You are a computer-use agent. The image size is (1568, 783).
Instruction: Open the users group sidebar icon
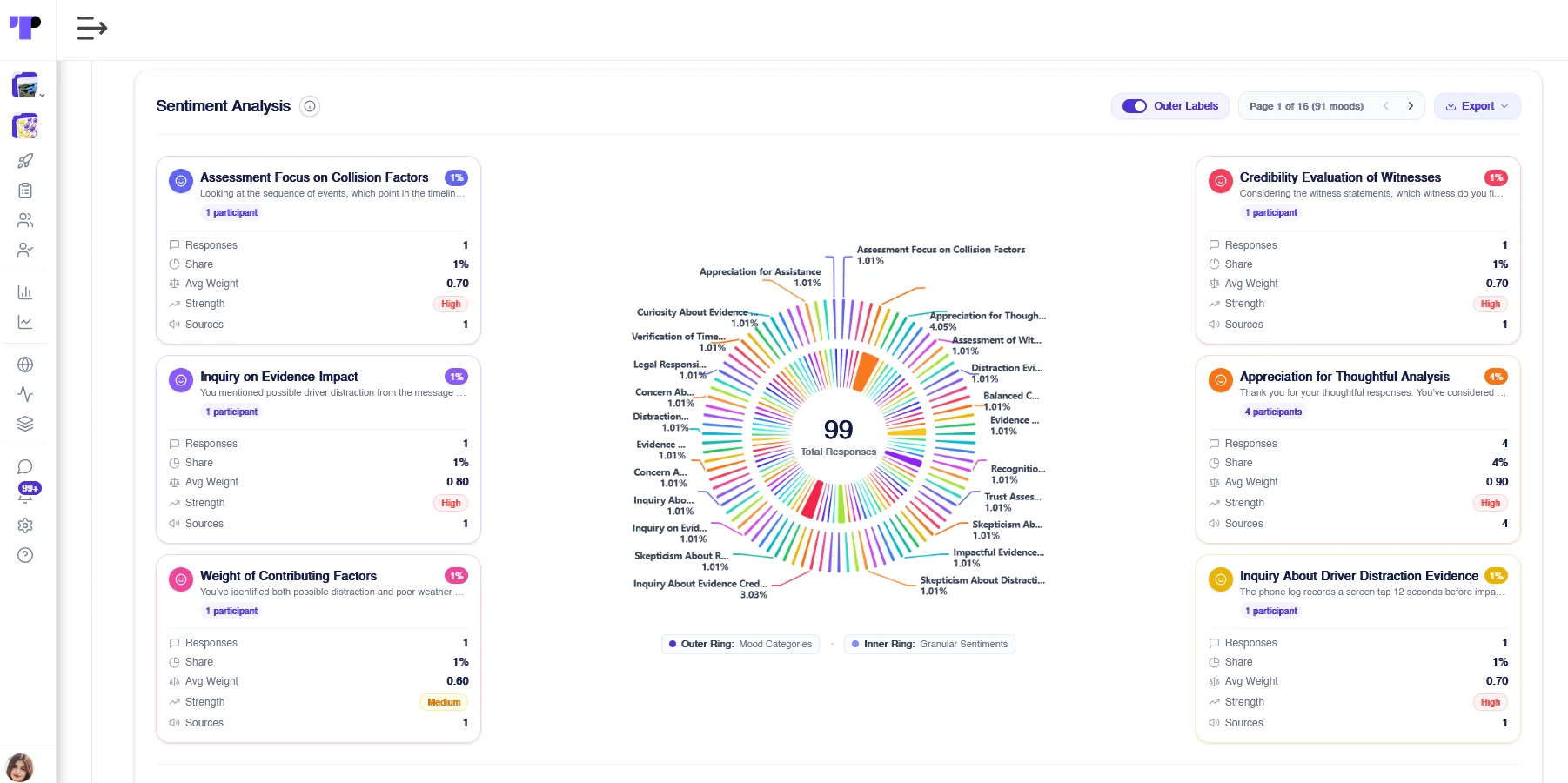point(25,220)
